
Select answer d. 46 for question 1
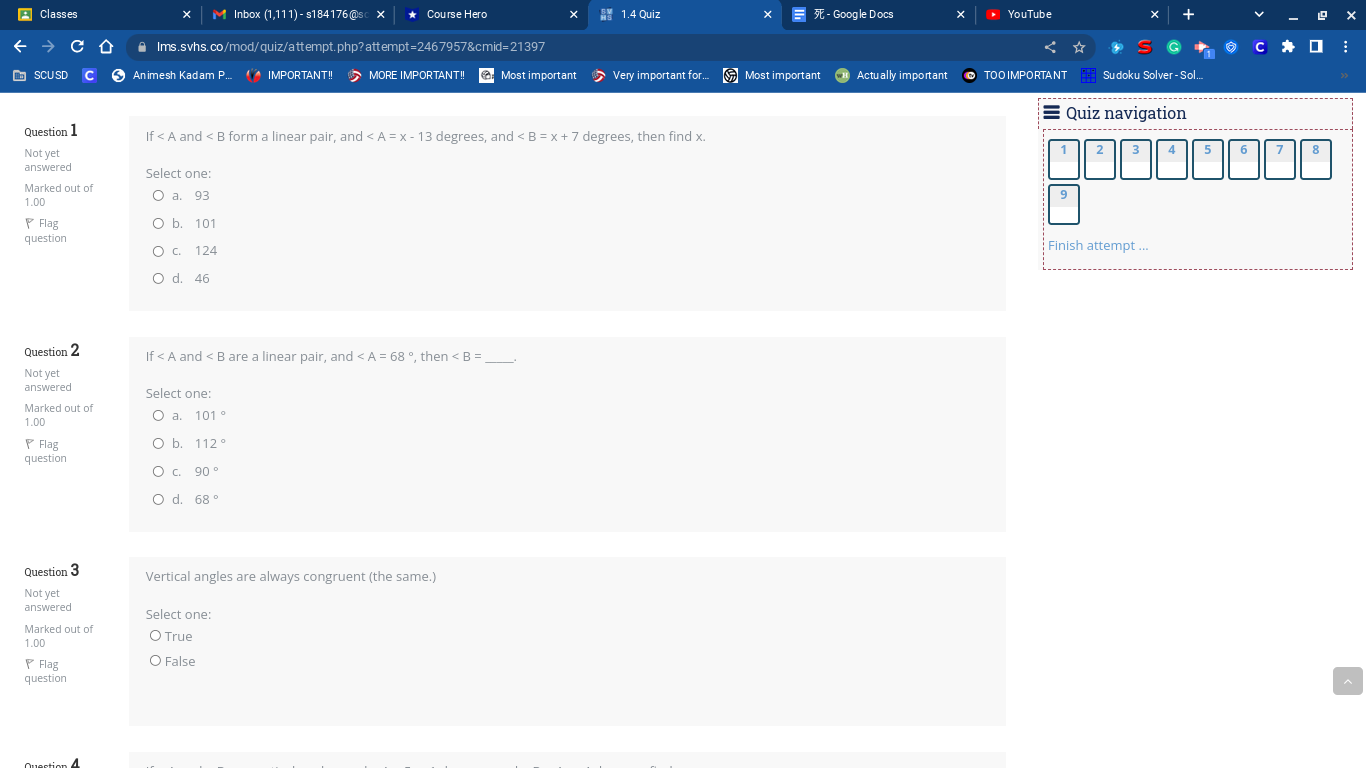coord(158,279)
